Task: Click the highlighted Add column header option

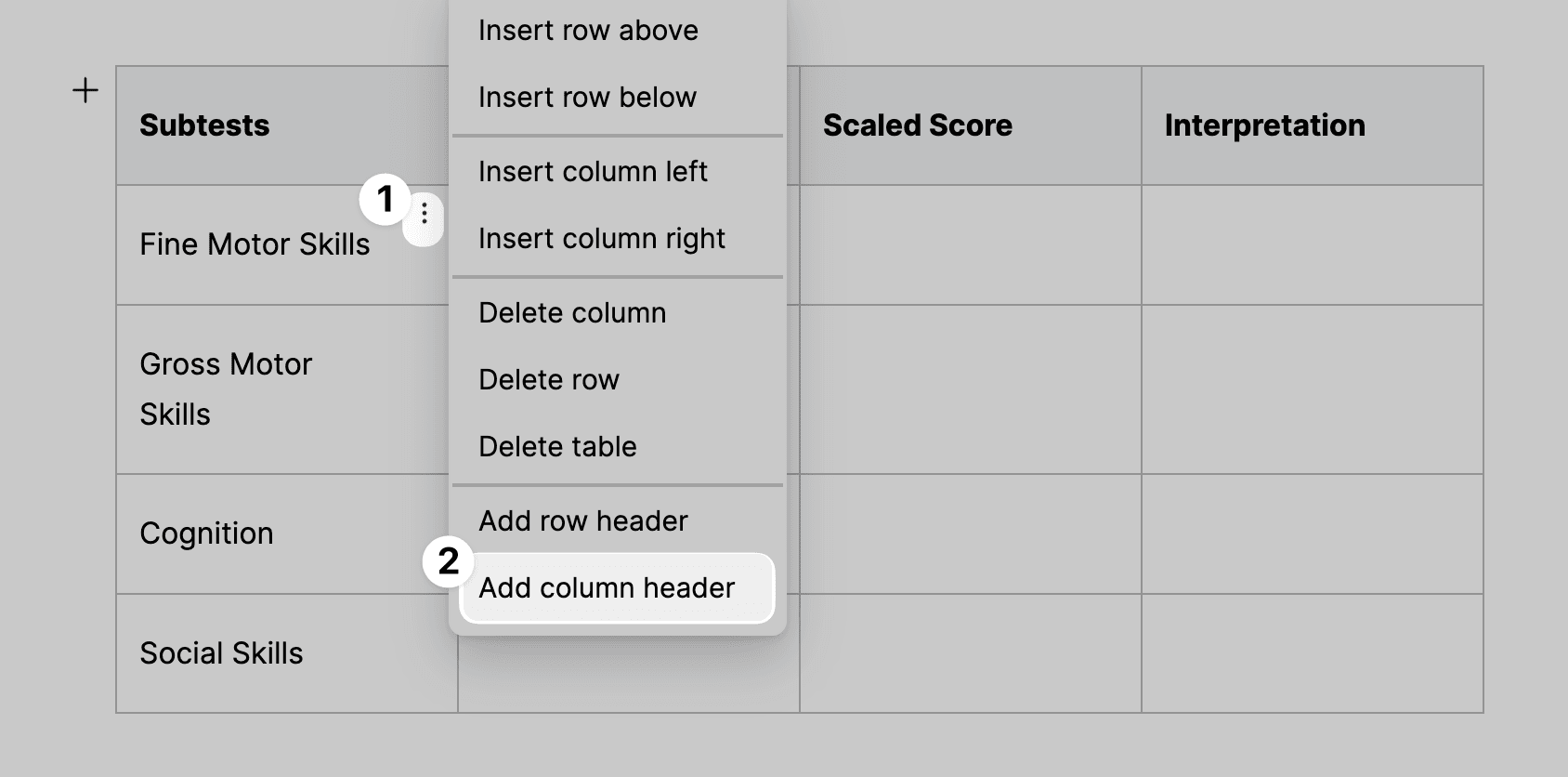Action: click(608, 587)
